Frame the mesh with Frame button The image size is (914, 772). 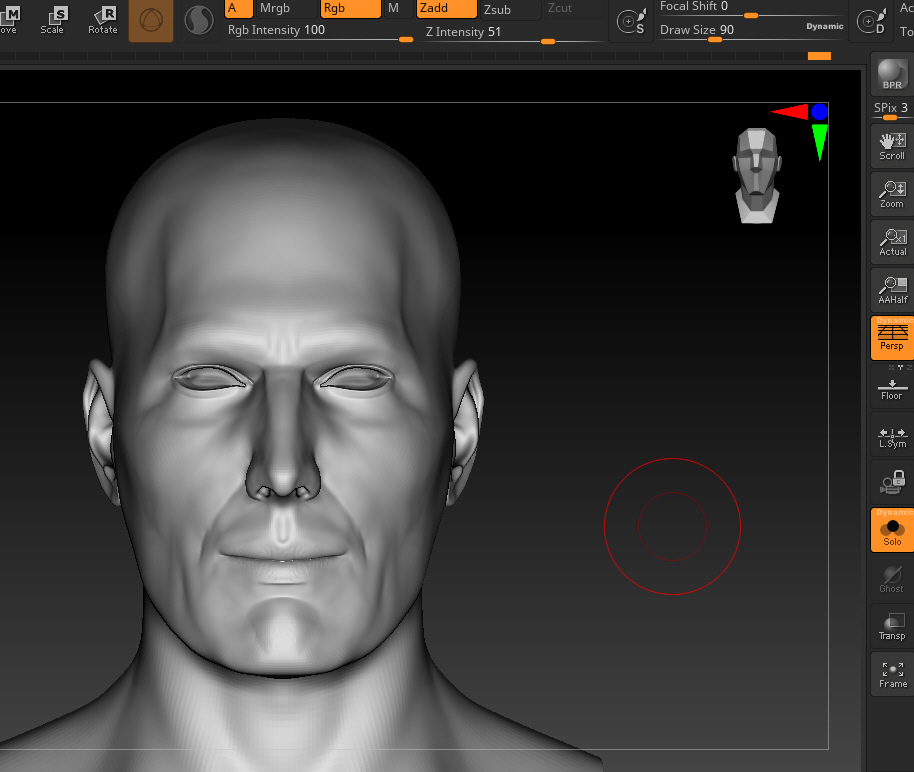892,674
